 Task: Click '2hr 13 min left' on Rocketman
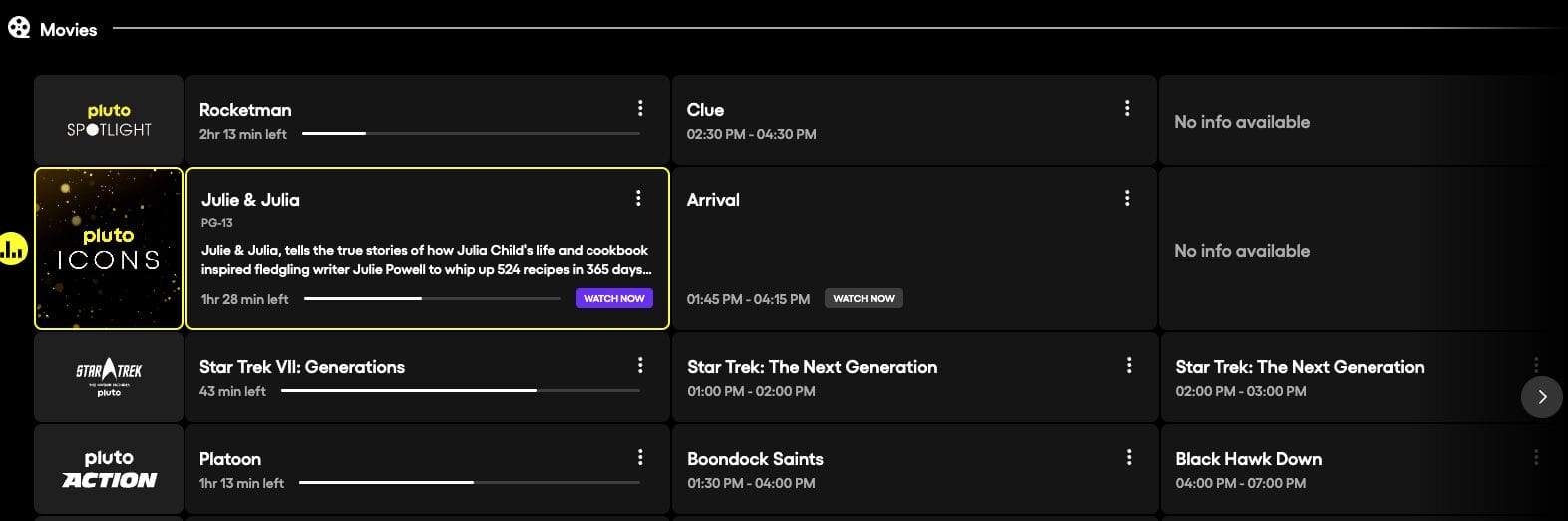[x=242, y=134]
